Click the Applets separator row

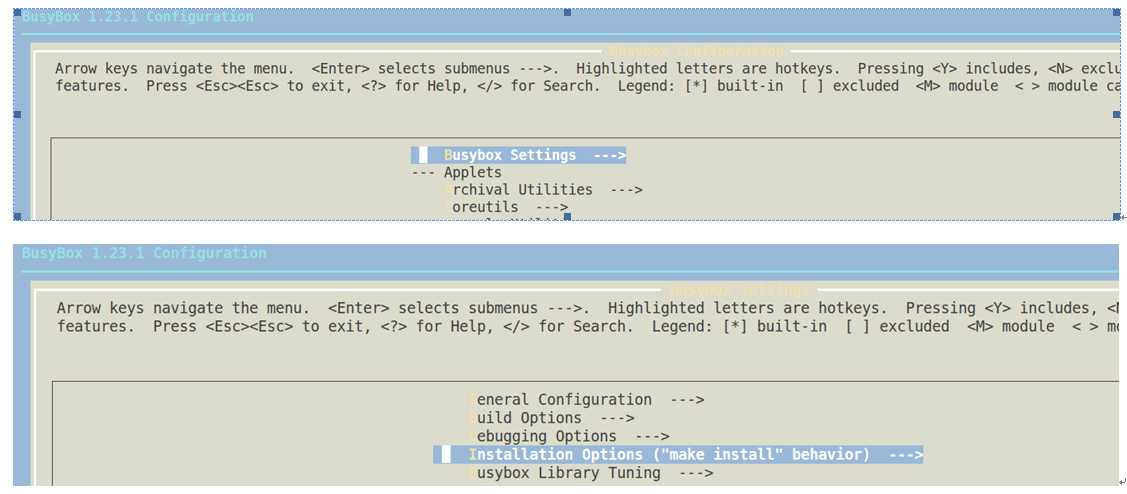point(457,173)
